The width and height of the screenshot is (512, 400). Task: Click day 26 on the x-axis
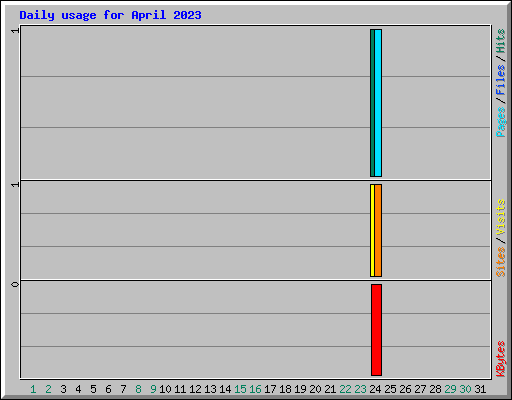405,389
